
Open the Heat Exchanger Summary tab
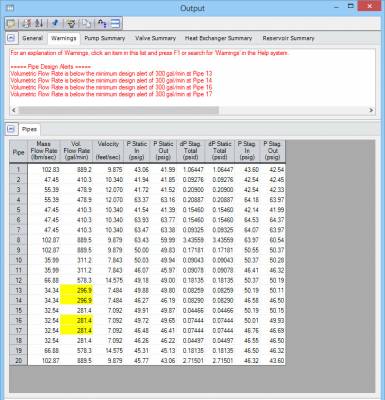(x=218, y=38)
